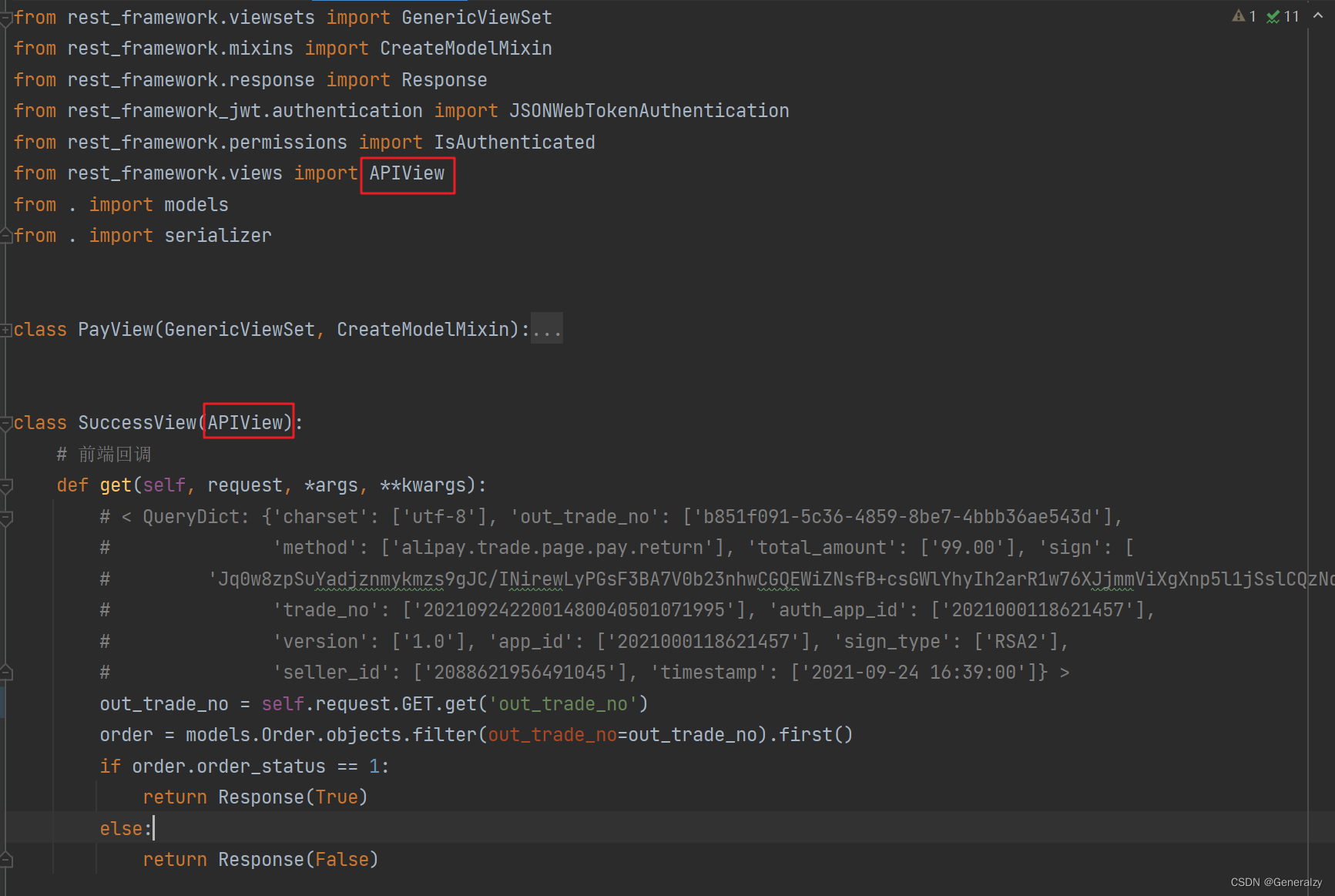Click JSONWebTokenAuthentication import name

click(649, 110)
